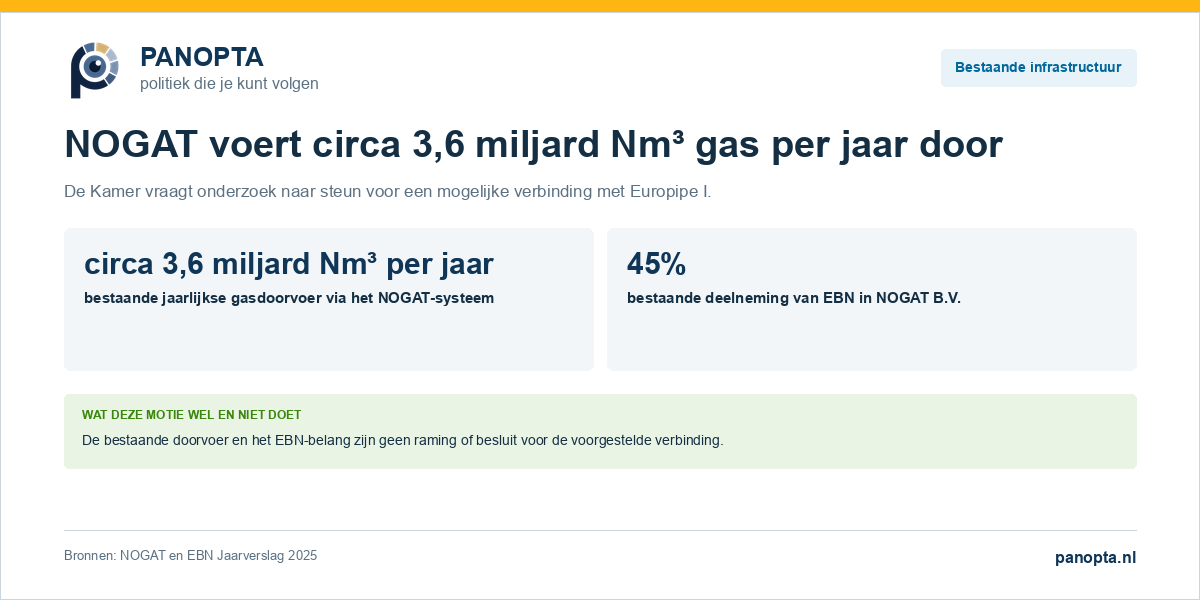The height and width of the screenshot is (600, 1200).
Task: Open the gas throughput statistic card
Action: click(x=329, y=300)
